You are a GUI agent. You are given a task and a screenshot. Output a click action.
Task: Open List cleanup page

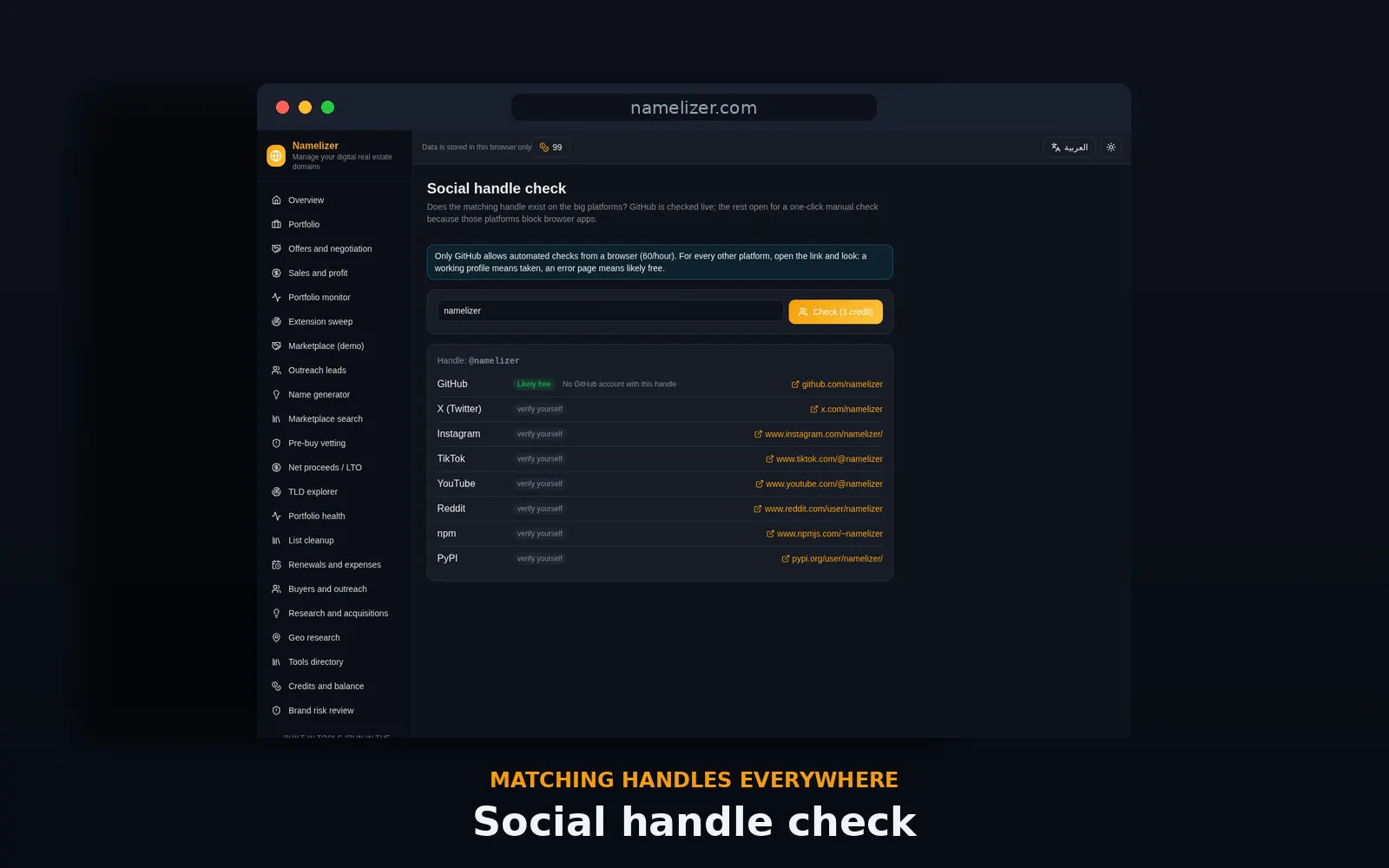click(x=334, y=541)
